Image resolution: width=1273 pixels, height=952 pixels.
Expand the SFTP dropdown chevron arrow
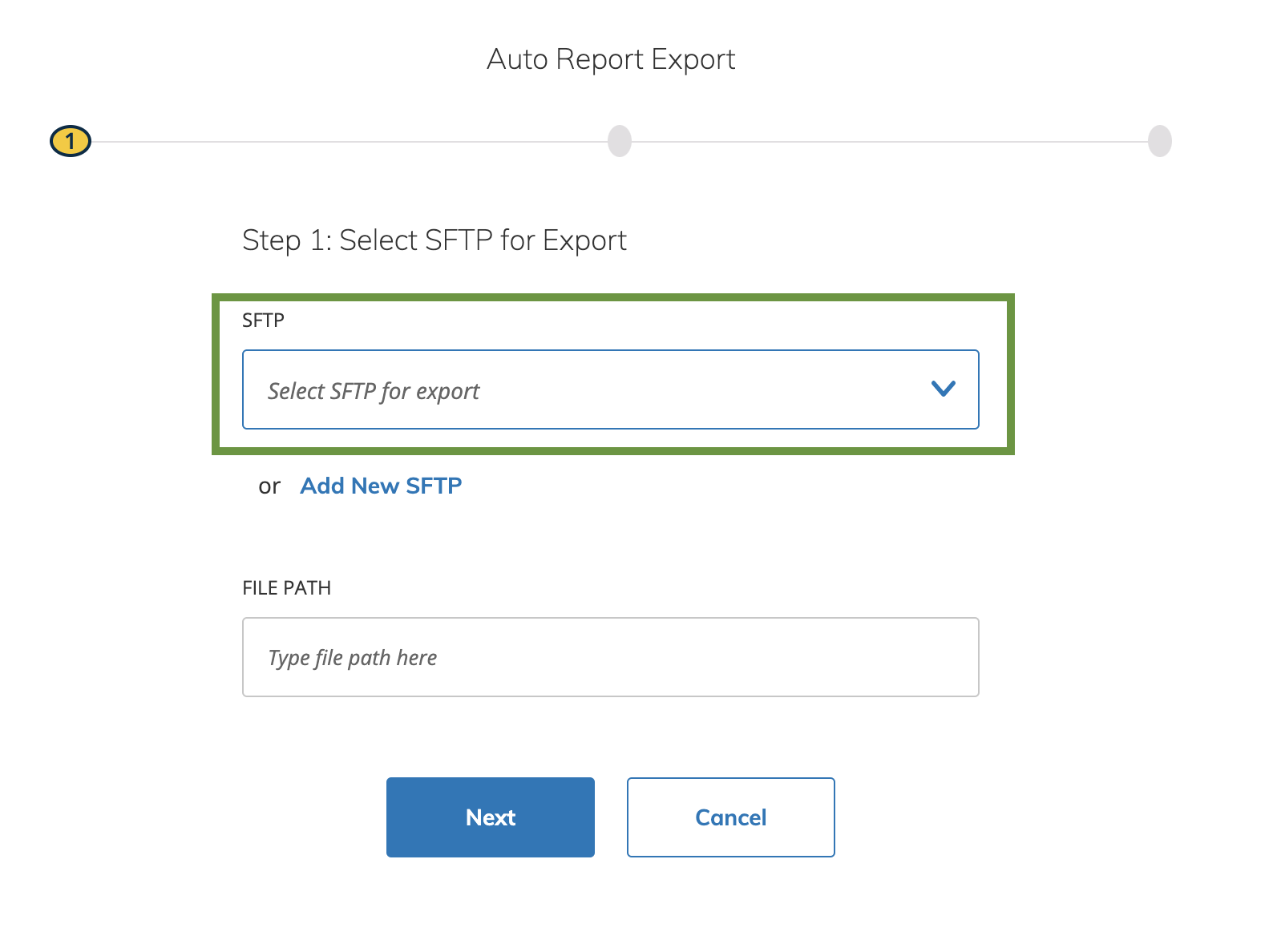pos(943,389)
